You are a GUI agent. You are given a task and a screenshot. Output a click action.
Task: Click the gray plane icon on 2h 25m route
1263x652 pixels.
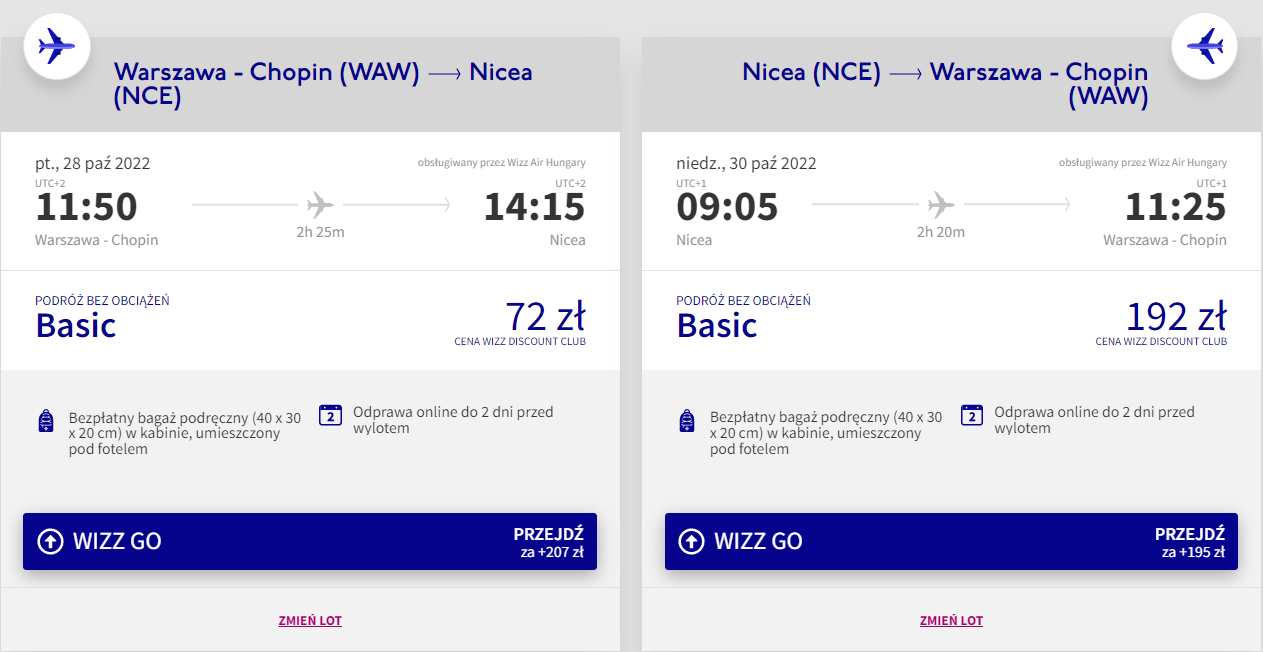320,206
